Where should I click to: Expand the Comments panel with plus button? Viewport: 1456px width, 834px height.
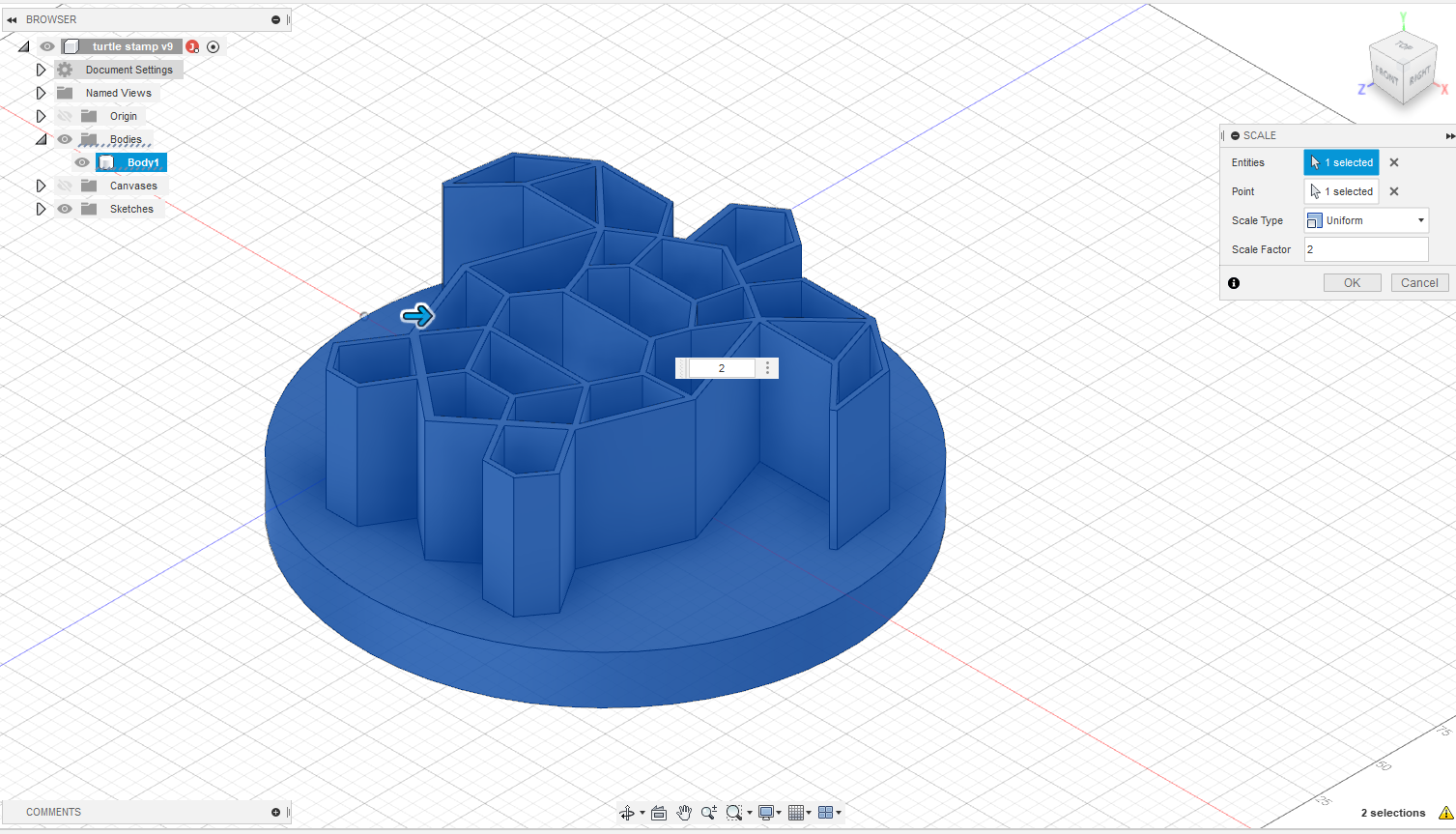tap(275, 812)
